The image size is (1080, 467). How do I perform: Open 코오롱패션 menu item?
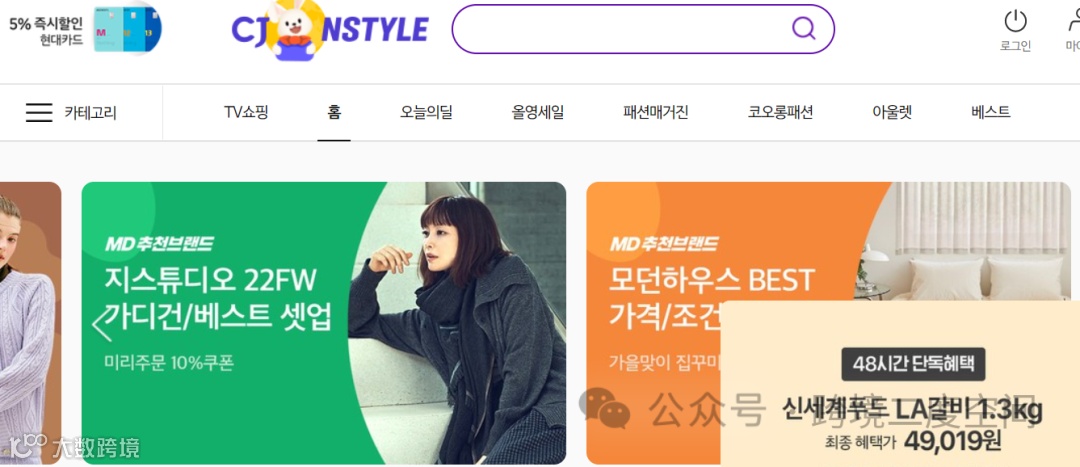click(780, 113)
